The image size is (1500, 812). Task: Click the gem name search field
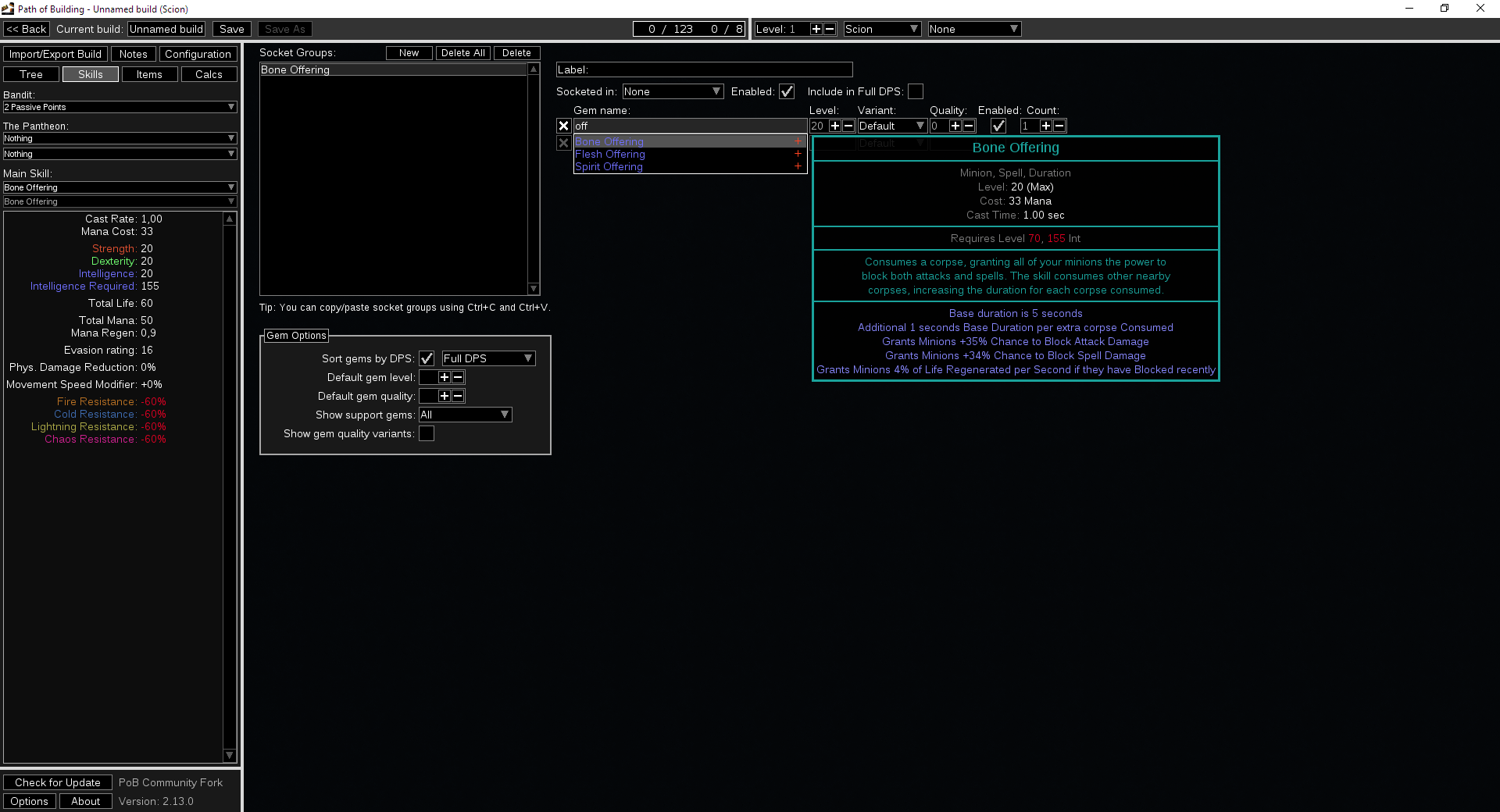[691, 126]
